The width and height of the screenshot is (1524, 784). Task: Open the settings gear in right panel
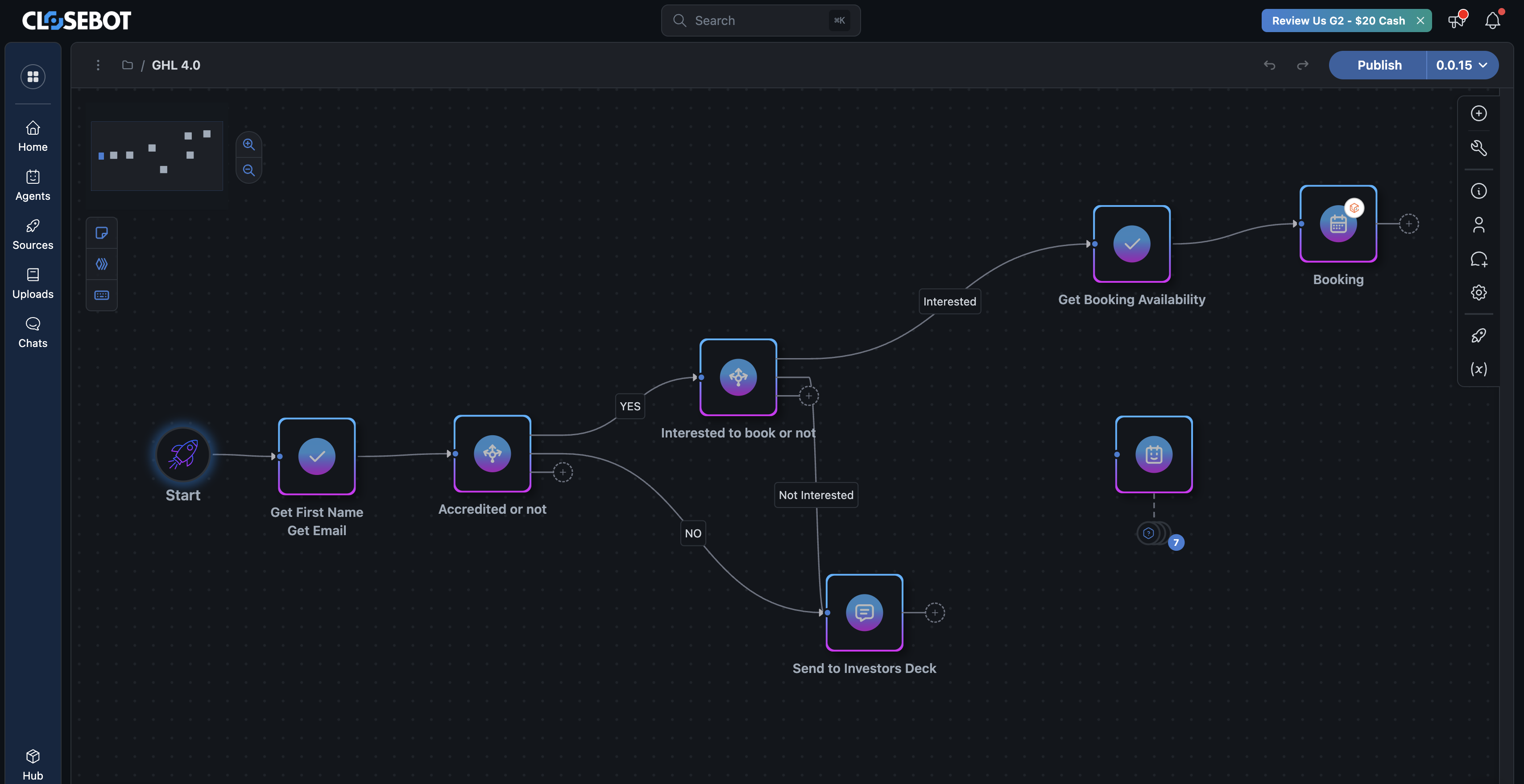click(1478, 293)
